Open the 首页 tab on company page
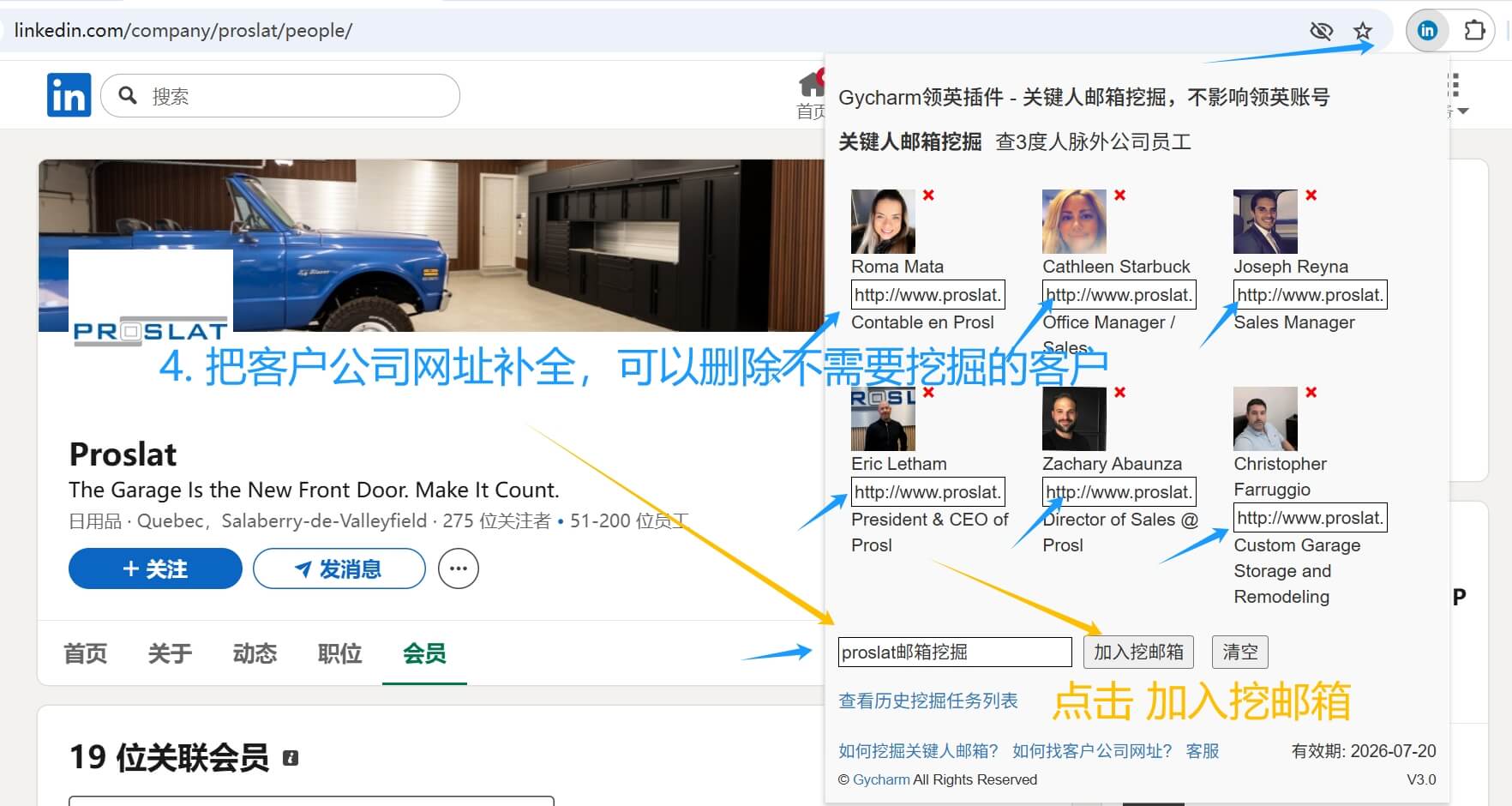Screen dimensions: 1512x806 [x=86, y=653]
